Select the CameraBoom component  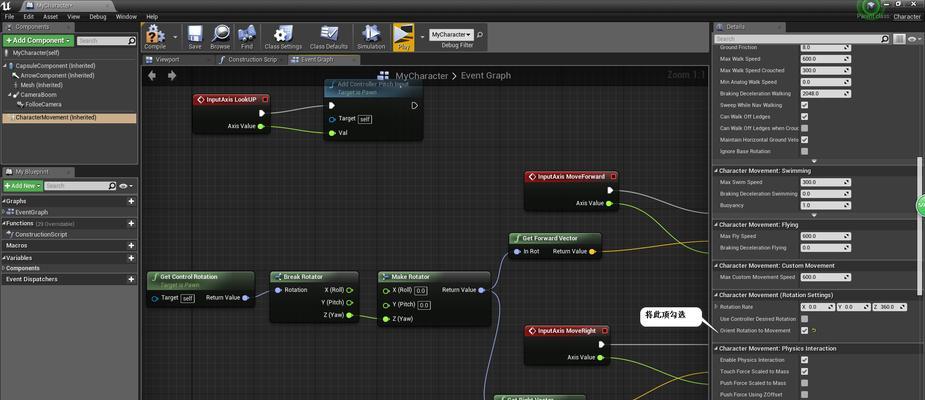(x=38, y=94)
